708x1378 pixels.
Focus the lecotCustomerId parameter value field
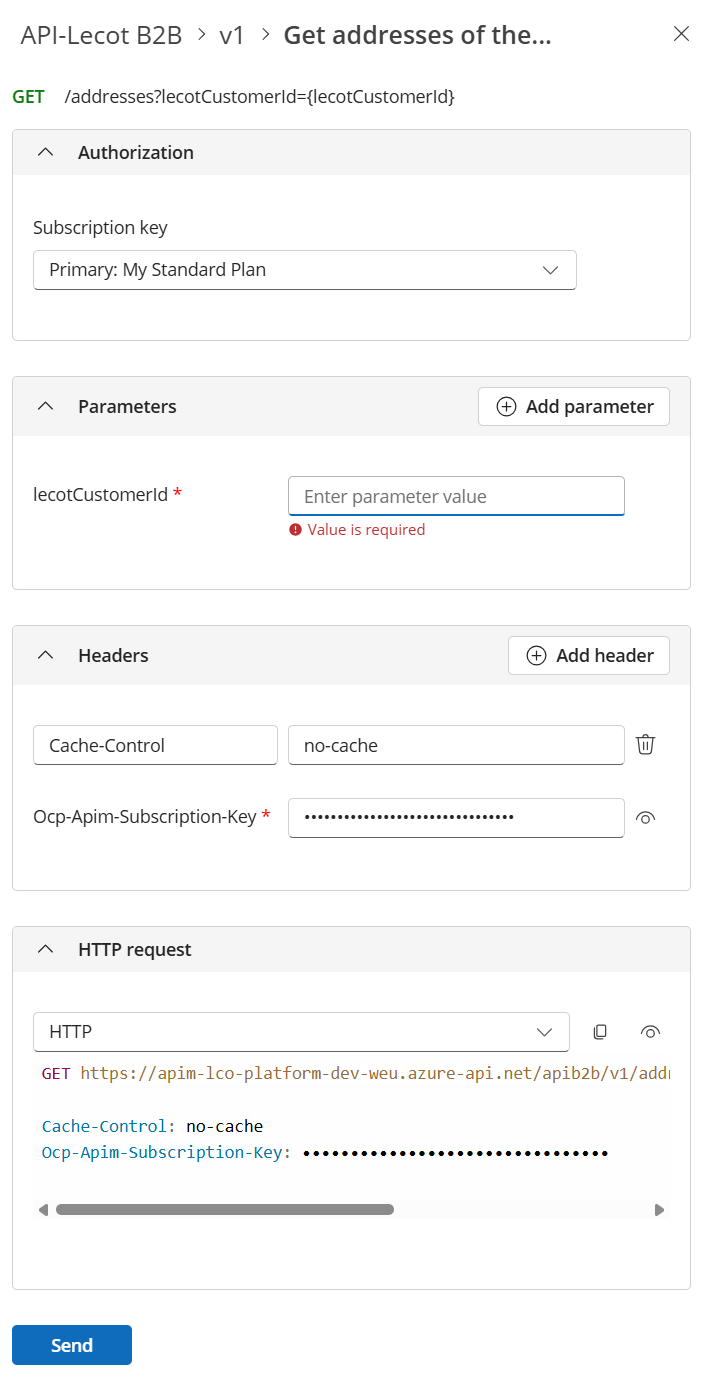point(456,496)
